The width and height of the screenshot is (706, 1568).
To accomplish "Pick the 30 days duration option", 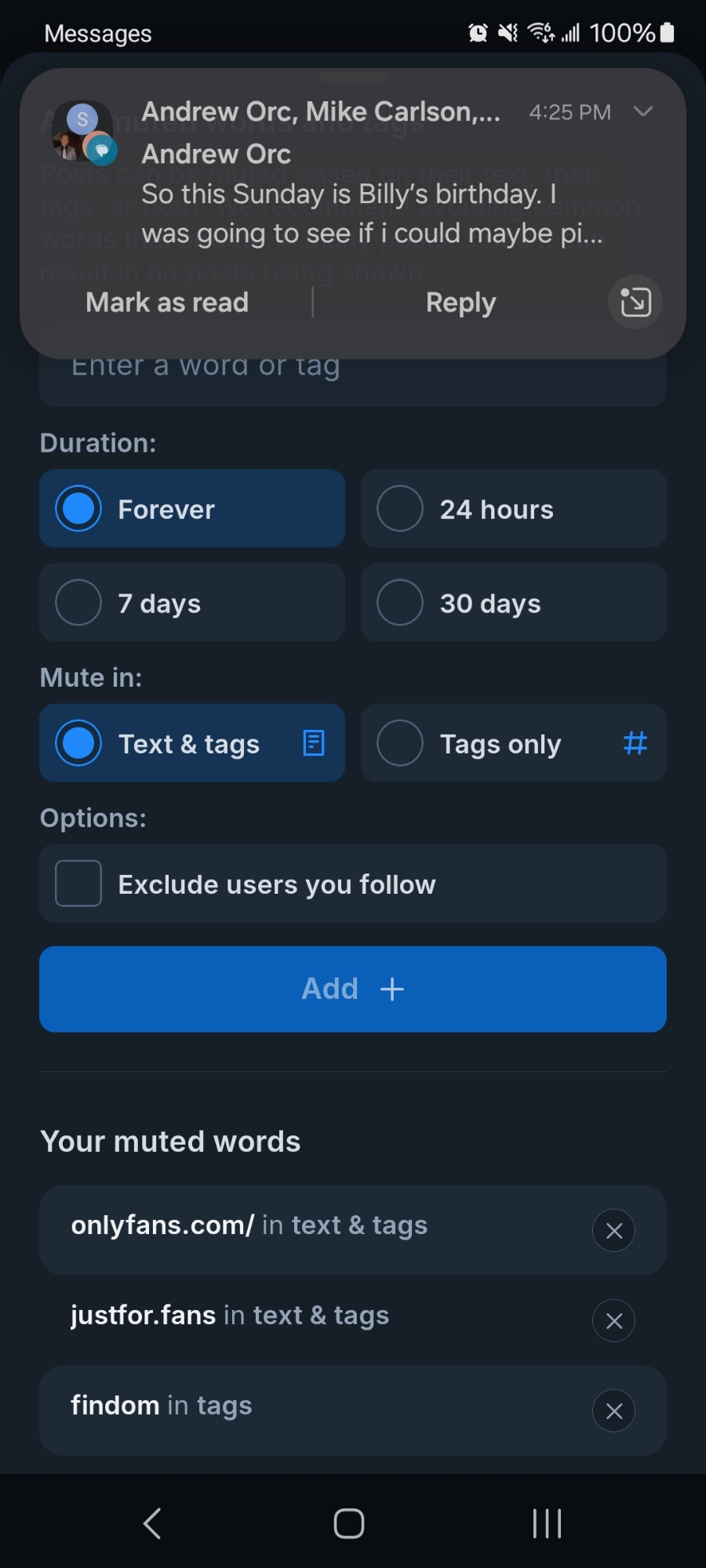I will 513,603.
